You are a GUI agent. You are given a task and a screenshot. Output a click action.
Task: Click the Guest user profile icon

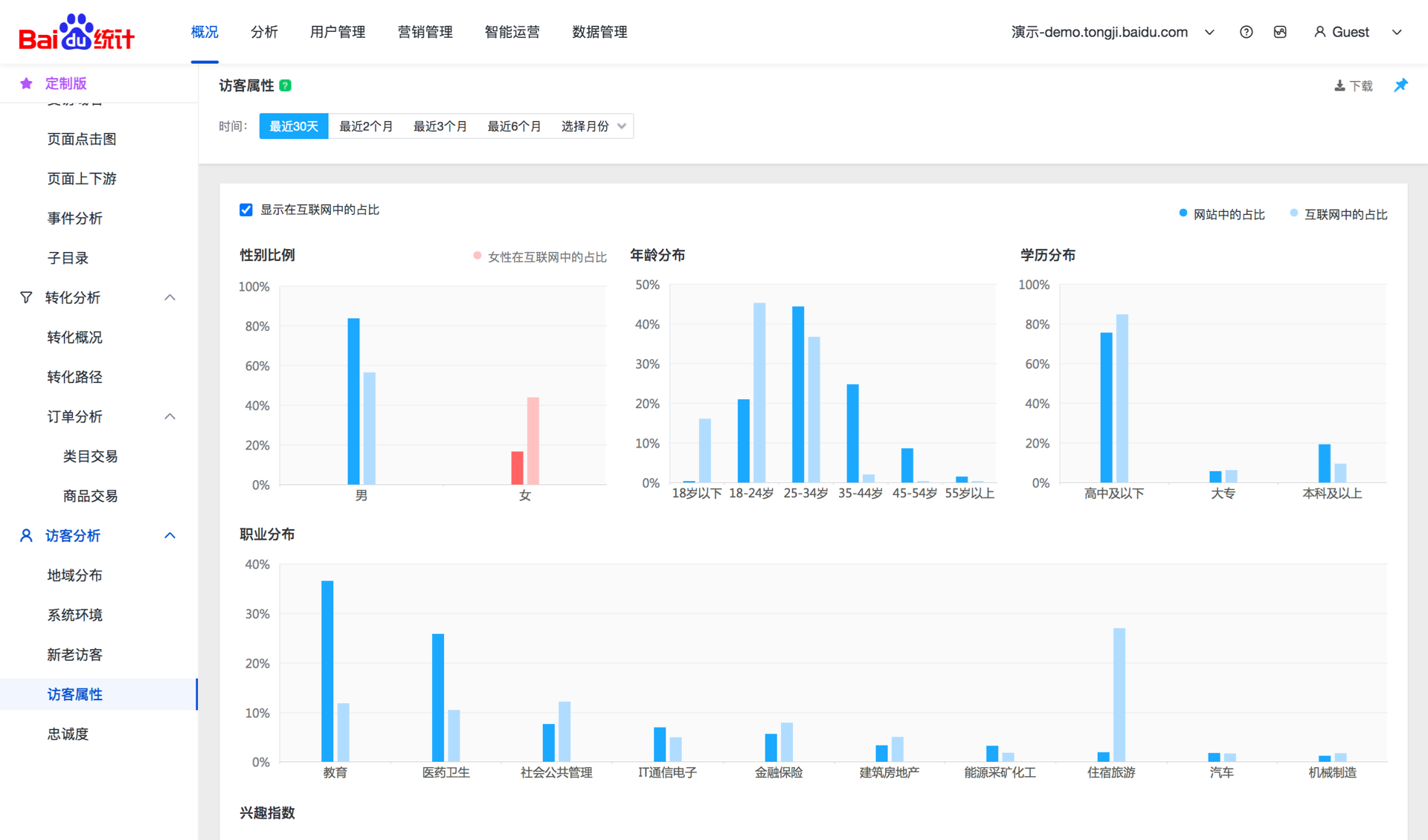(1319, 32)
